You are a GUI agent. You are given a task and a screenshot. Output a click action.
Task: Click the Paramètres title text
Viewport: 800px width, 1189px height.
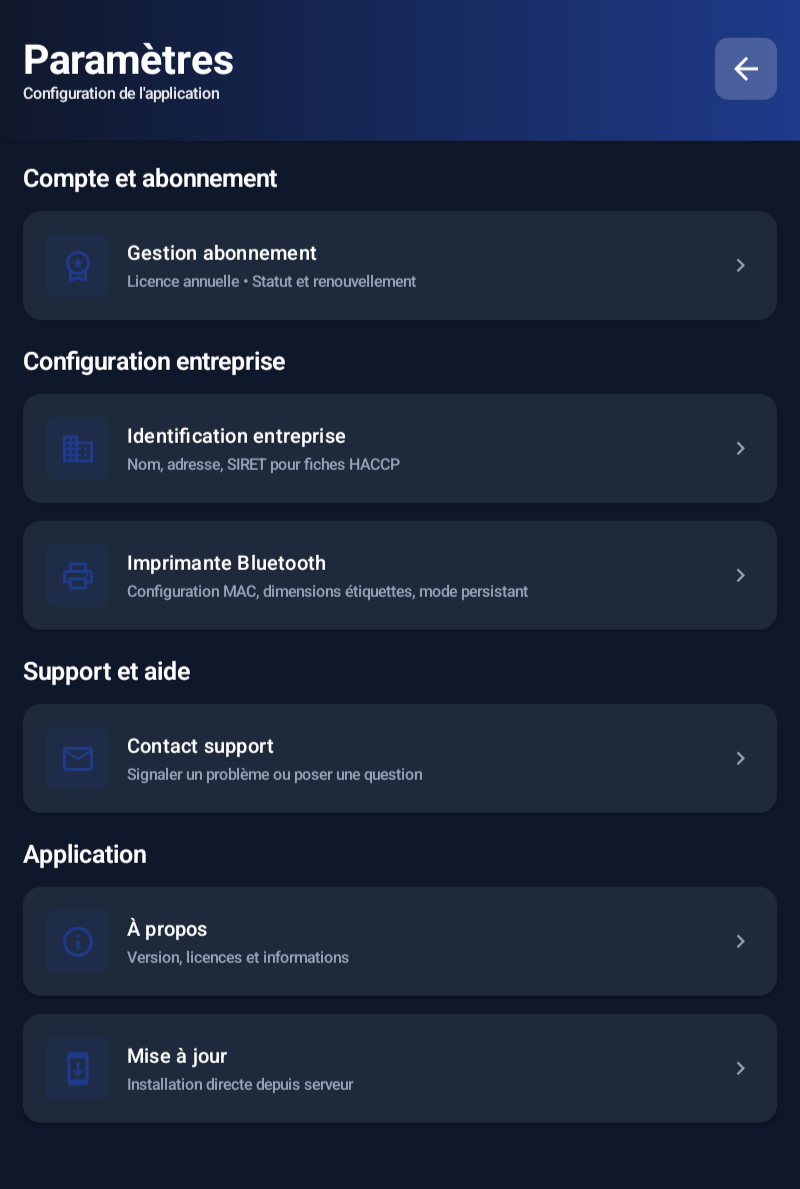pyautogui.click(x=128, y=60)
